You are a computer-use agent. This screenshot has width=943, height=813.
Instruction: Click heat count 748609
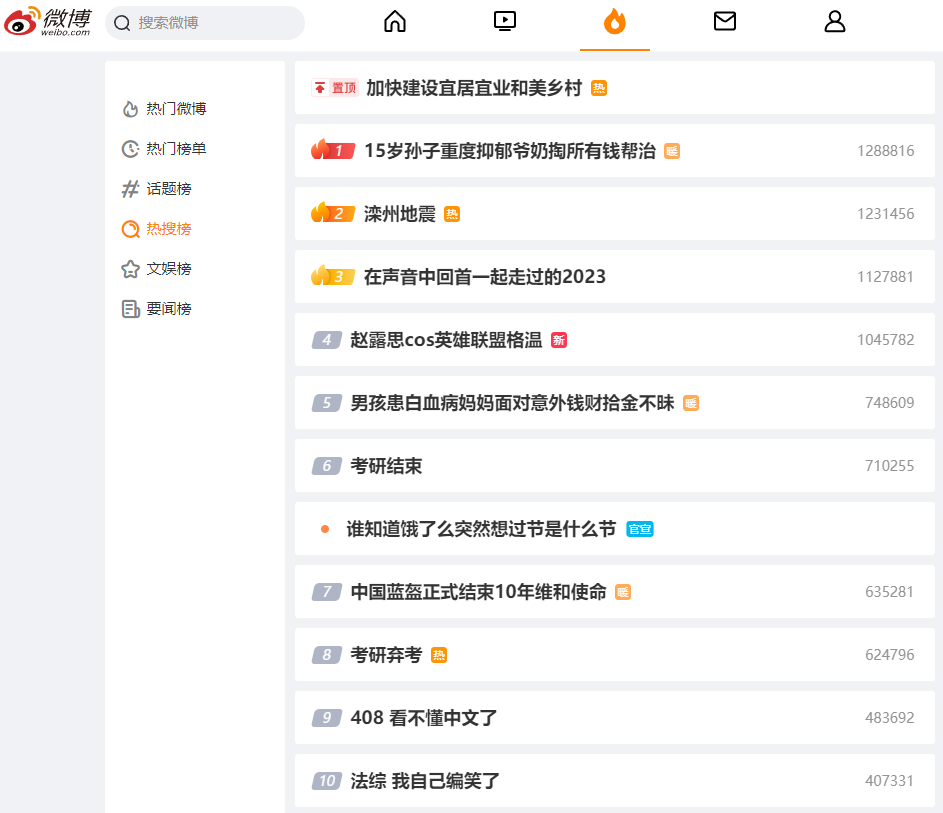[889, 402]
